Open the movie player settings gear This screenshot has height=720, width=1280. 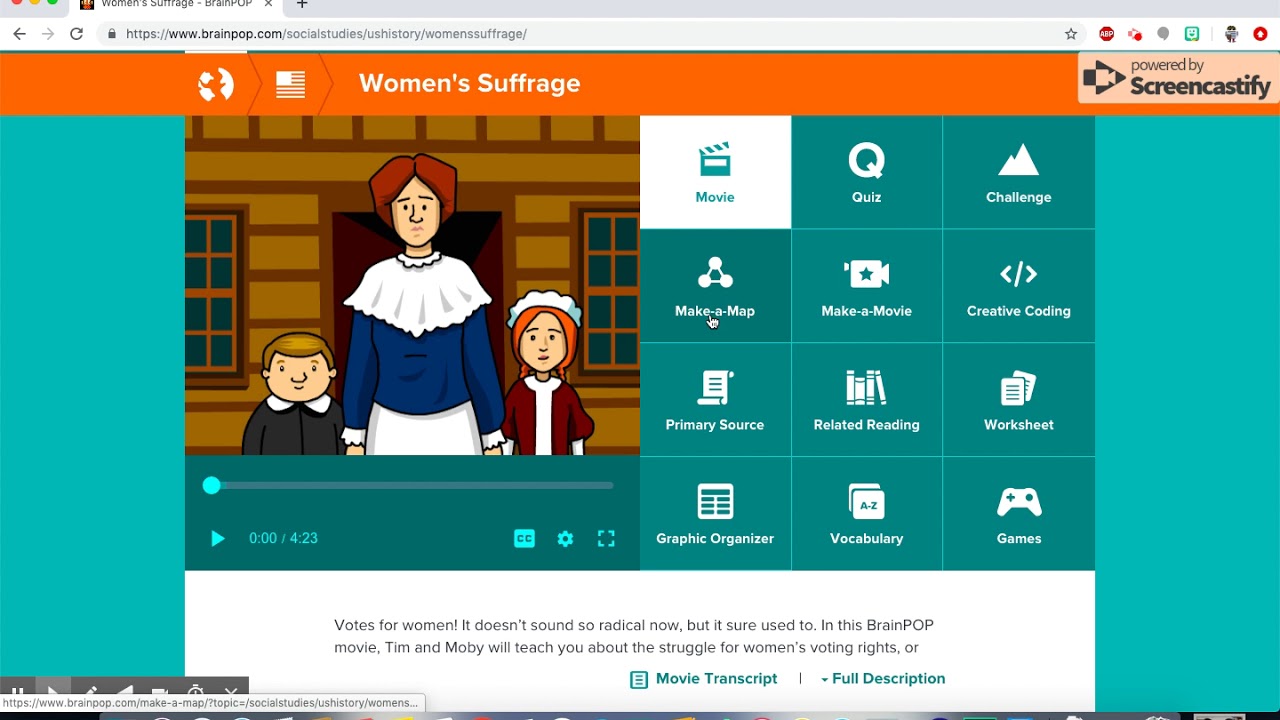pos(565,539)
